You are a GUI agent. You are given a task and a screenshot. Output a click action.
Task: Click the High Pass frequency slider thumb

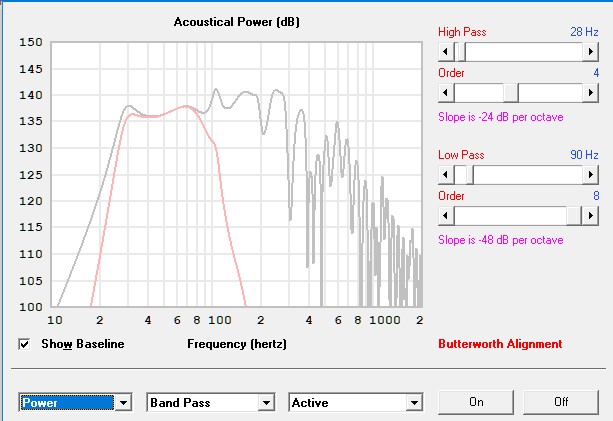460,52
